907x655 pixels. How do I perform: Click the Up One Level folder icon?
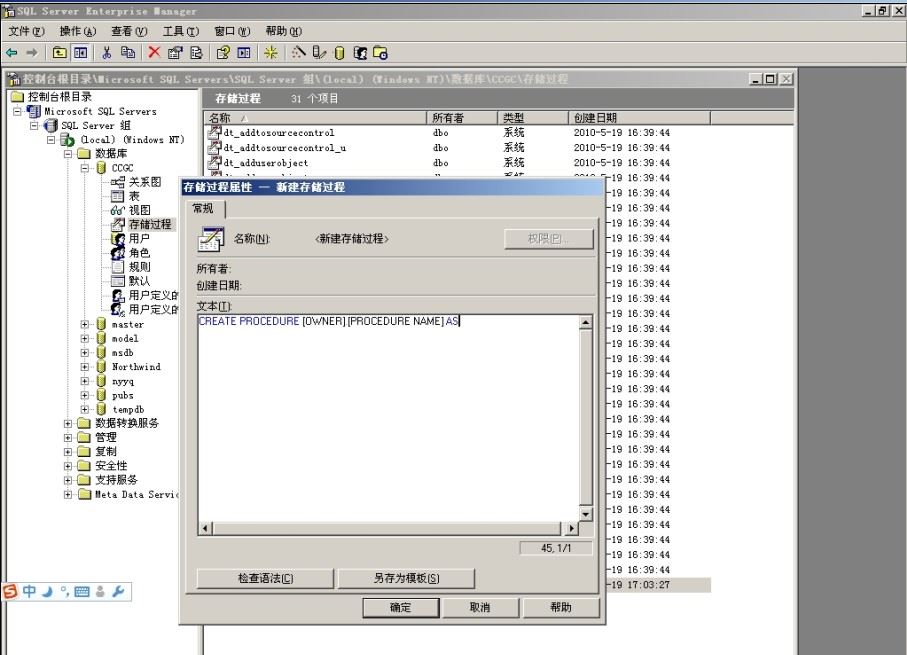(x=60, y=53)
